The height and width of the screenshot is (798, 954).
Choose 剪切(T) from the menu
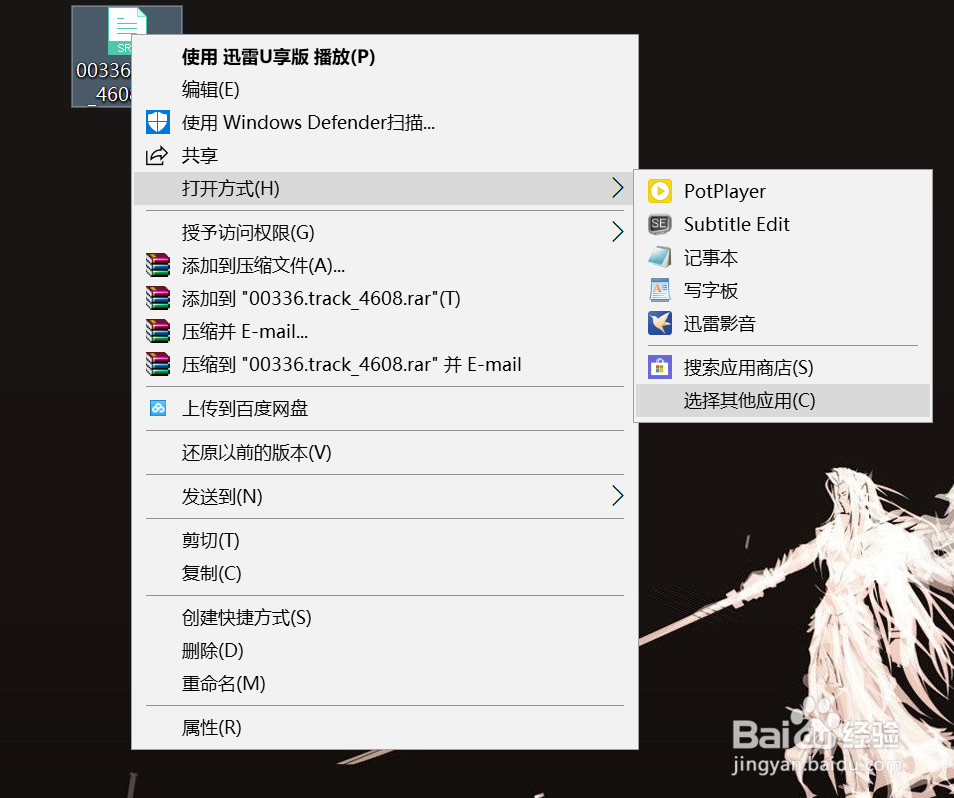pyautogui.click(x=385, y=540)
